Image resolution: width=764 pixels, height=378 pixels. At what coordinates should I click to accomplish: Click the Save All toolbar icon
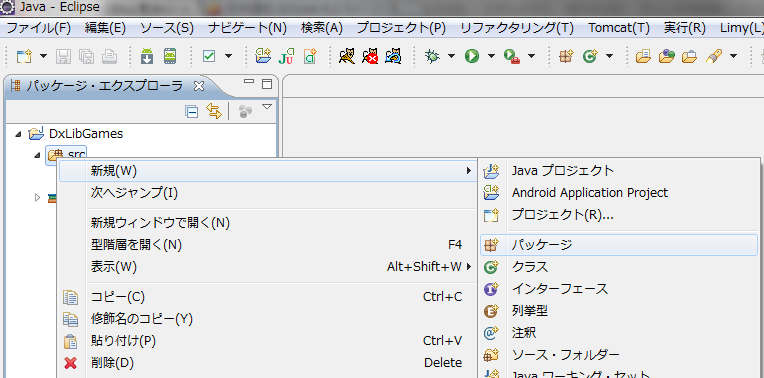pos(86,57)
